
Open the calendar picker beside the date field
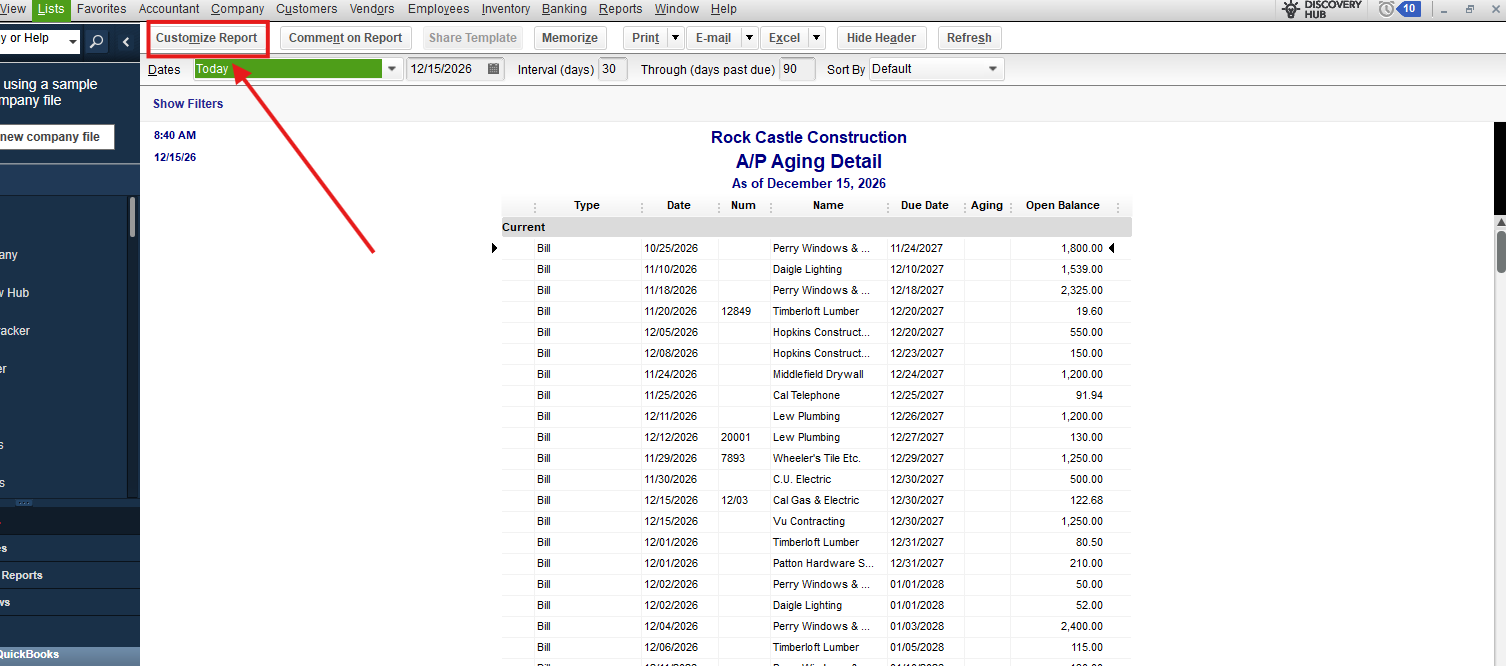[494, 69]
